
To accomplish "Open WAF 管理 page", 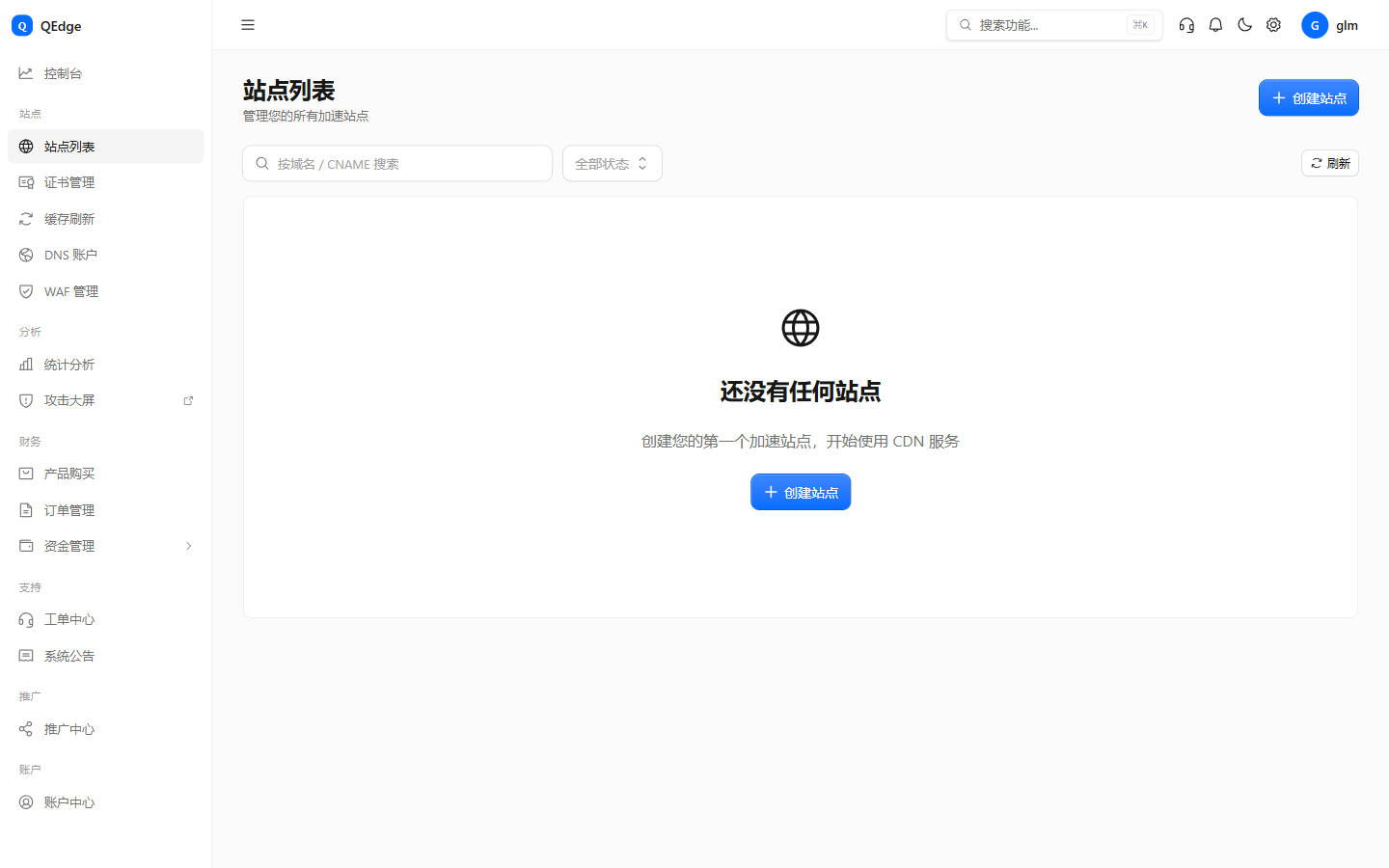I will [x=106, y=291].
